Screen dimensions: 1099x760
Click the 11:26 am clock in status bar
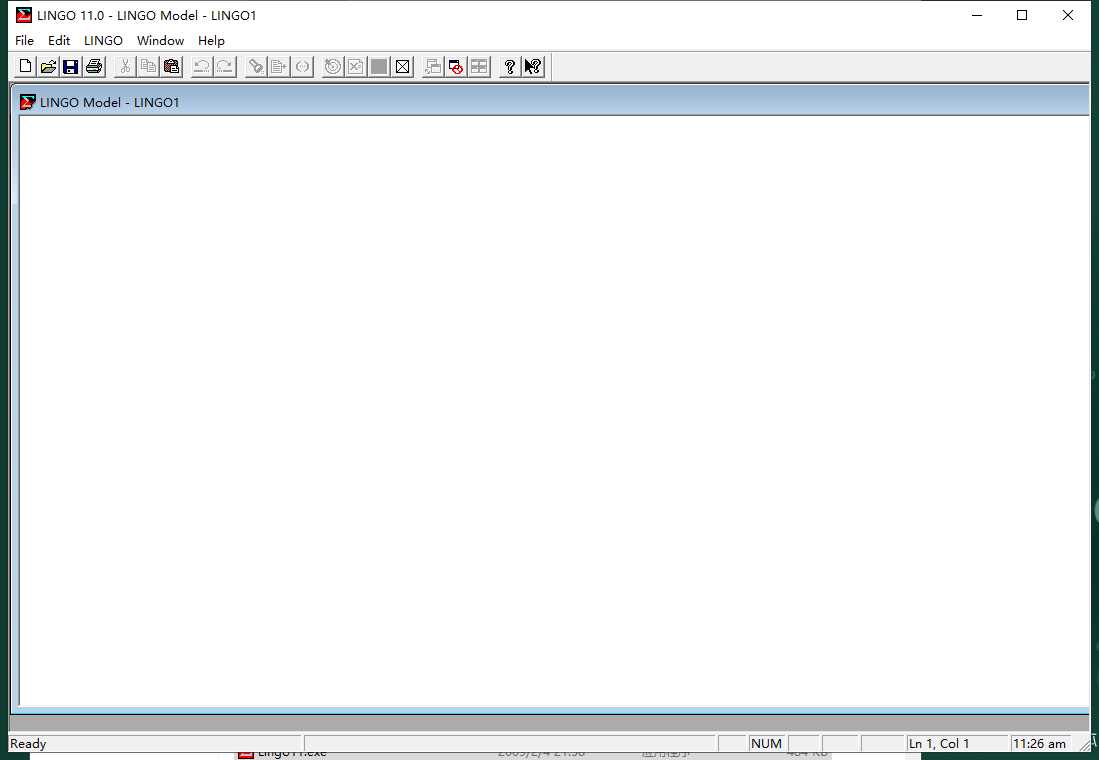pos(1039,744)
